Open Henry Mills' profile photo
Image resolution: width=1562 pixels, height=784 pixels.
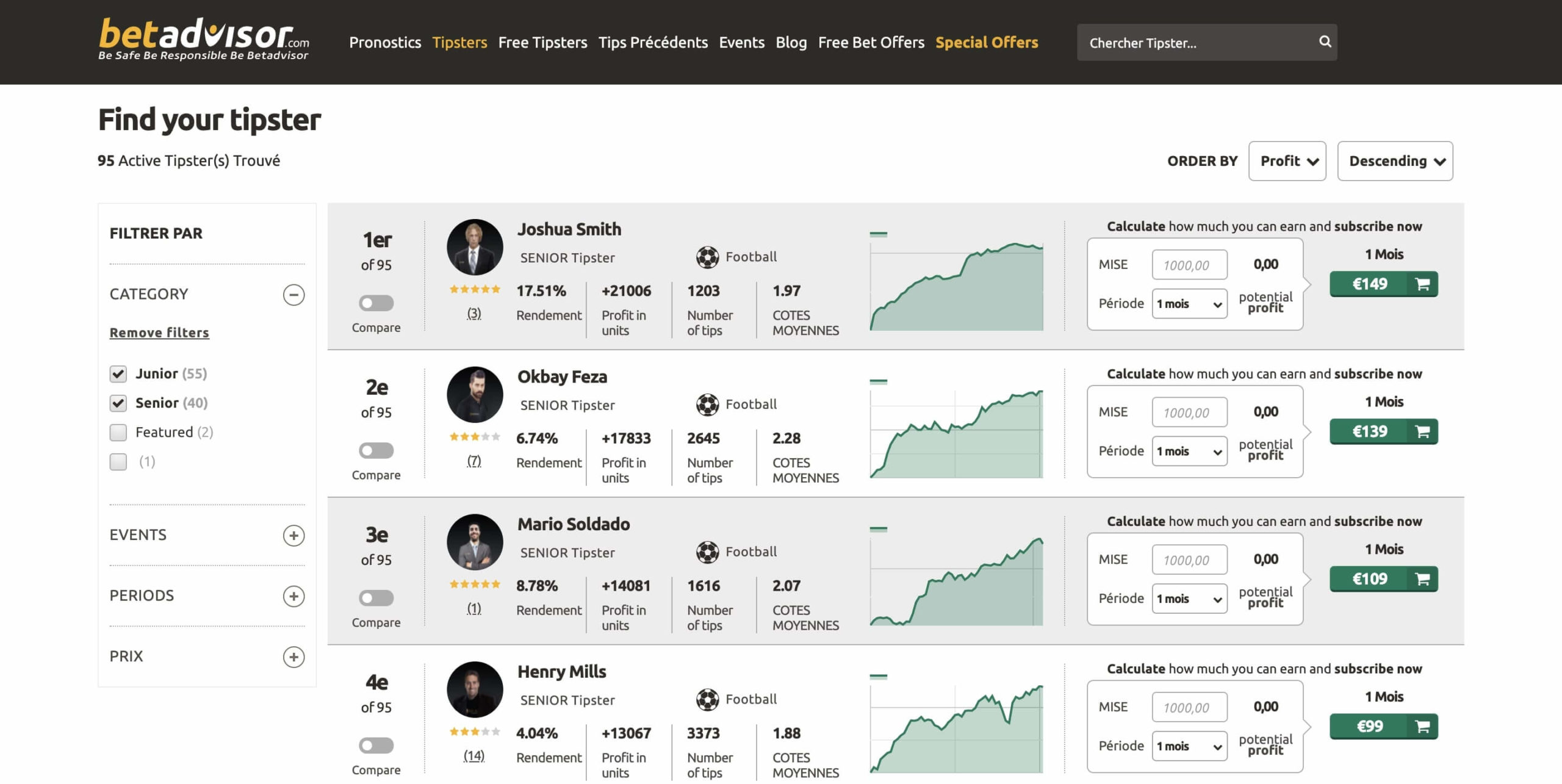pos(475,690)
